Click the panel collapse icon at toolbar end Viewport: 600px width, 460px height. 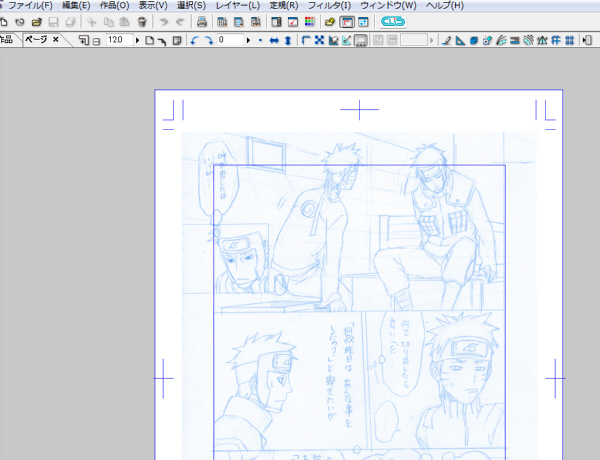point(587,40)
